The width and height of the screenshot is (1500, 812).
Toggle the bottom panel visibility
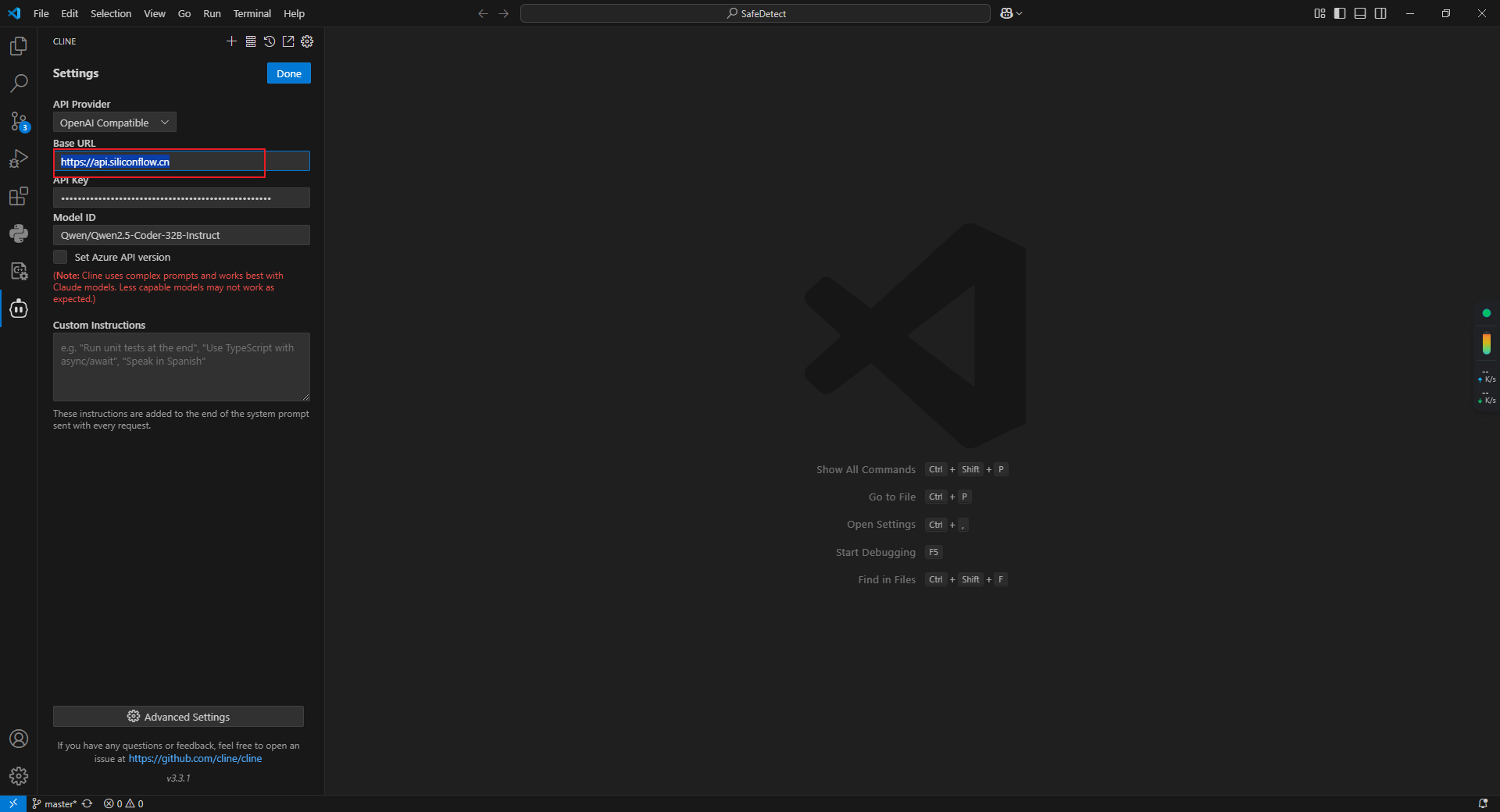coord(1360,13)
